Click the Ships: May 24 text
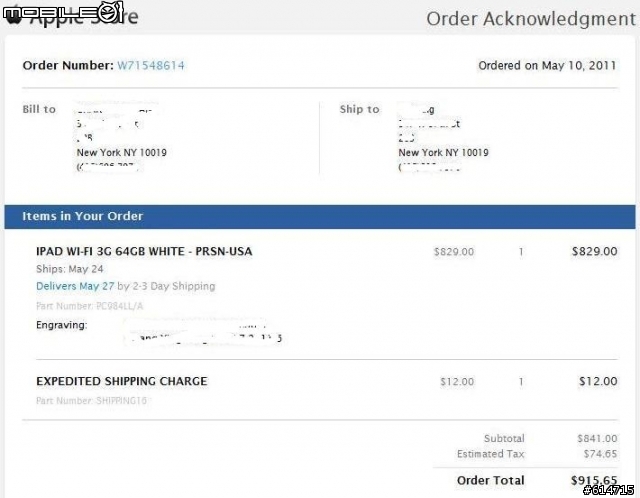 pyautogui.click(x=69, y=269)
